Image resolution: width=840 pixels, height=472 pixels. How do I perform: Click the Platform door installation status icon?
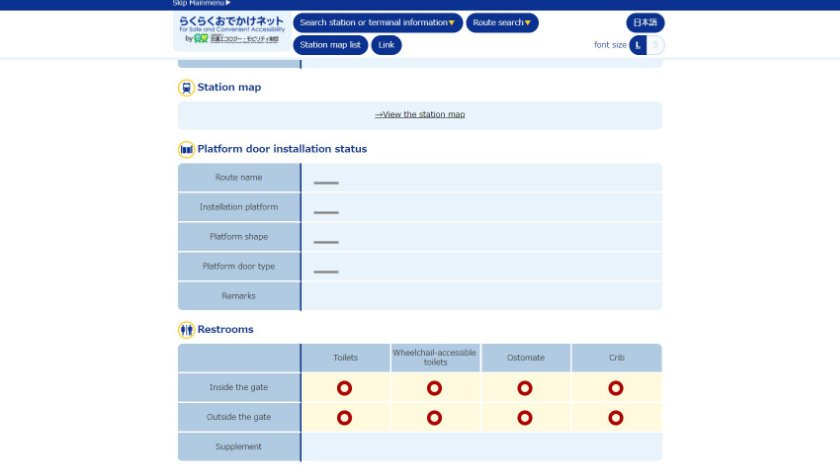[186, 149]
